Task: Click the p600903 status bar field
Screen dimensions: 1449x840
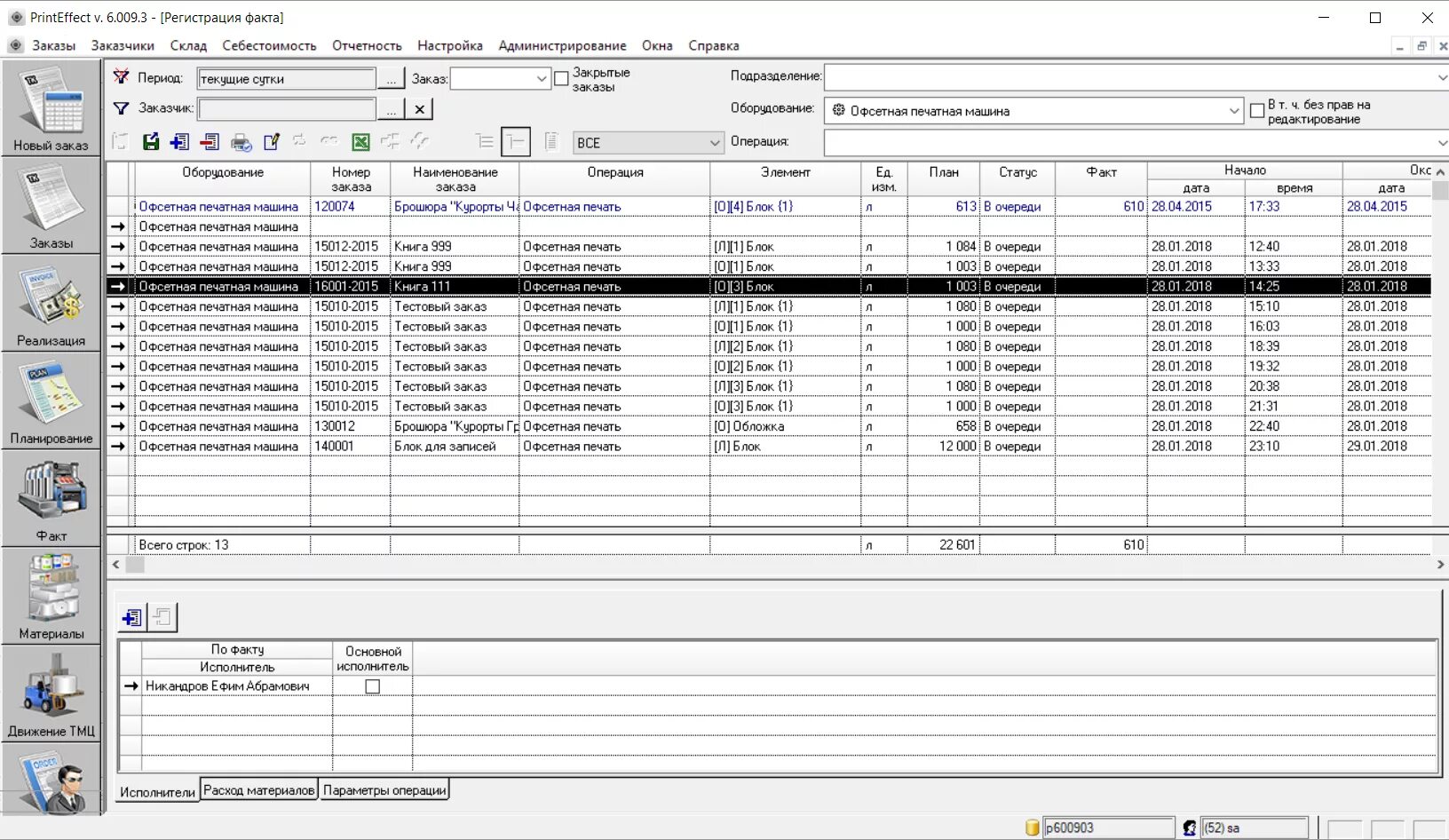Action: point(1108,828)
